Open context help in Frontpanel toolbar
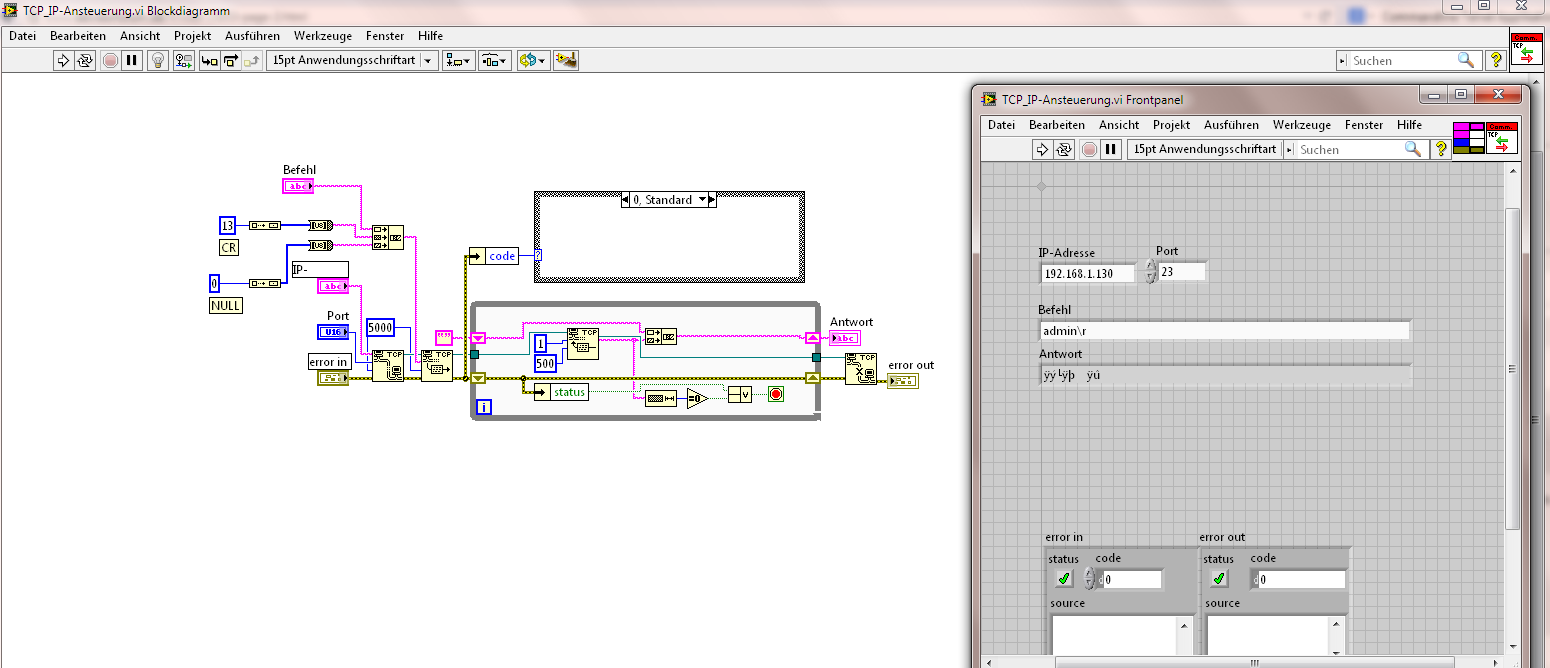This screenshot has width=1550, height=668. point(1441,149)
